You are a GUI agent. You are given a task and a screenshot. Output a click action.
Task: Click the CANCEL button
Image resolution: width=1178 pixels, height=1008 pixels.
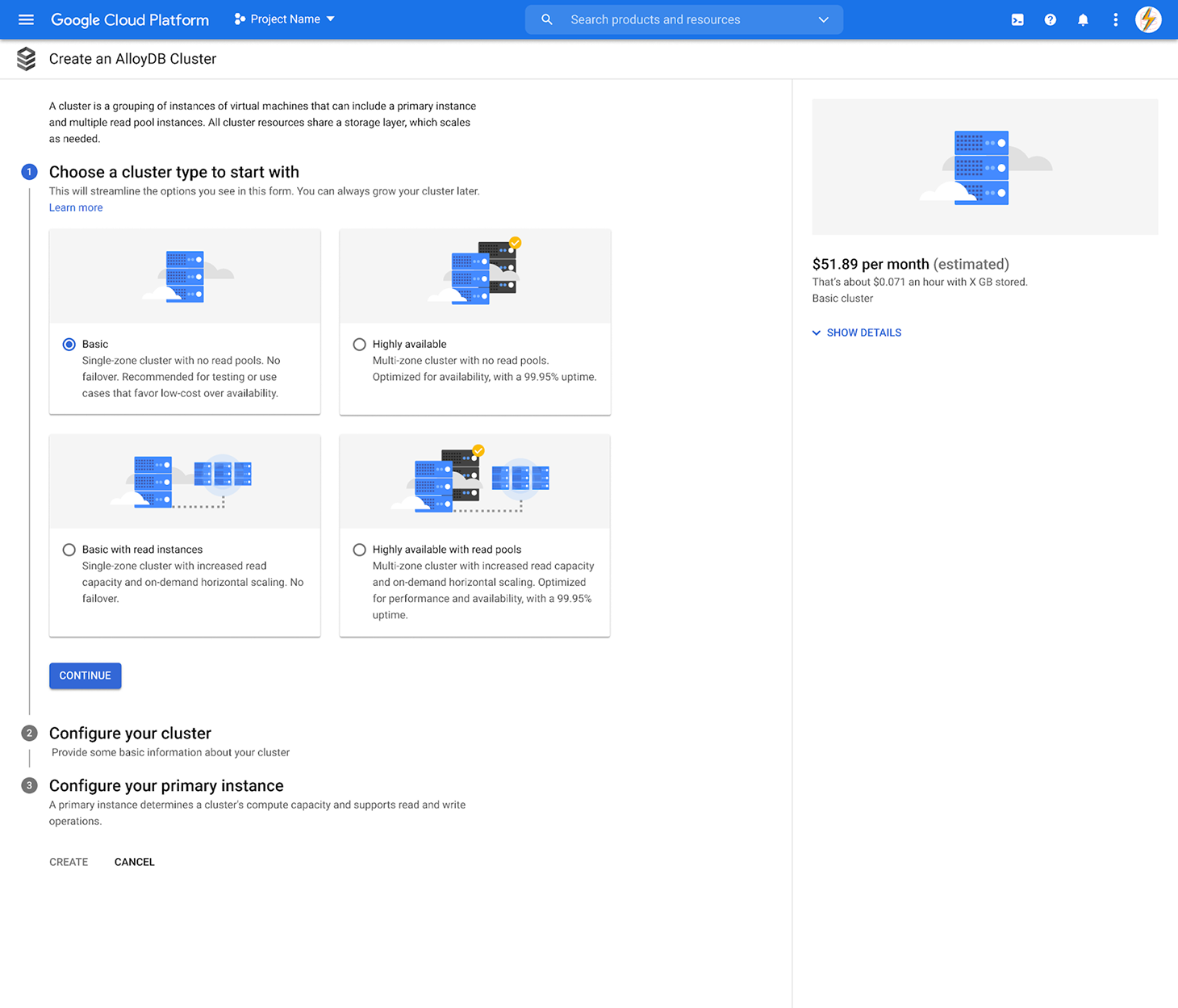135,862
